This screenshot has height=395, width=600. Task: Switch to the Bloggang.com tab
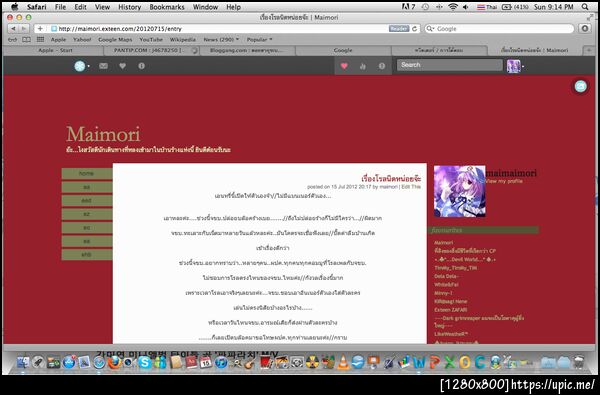point(247,50)
